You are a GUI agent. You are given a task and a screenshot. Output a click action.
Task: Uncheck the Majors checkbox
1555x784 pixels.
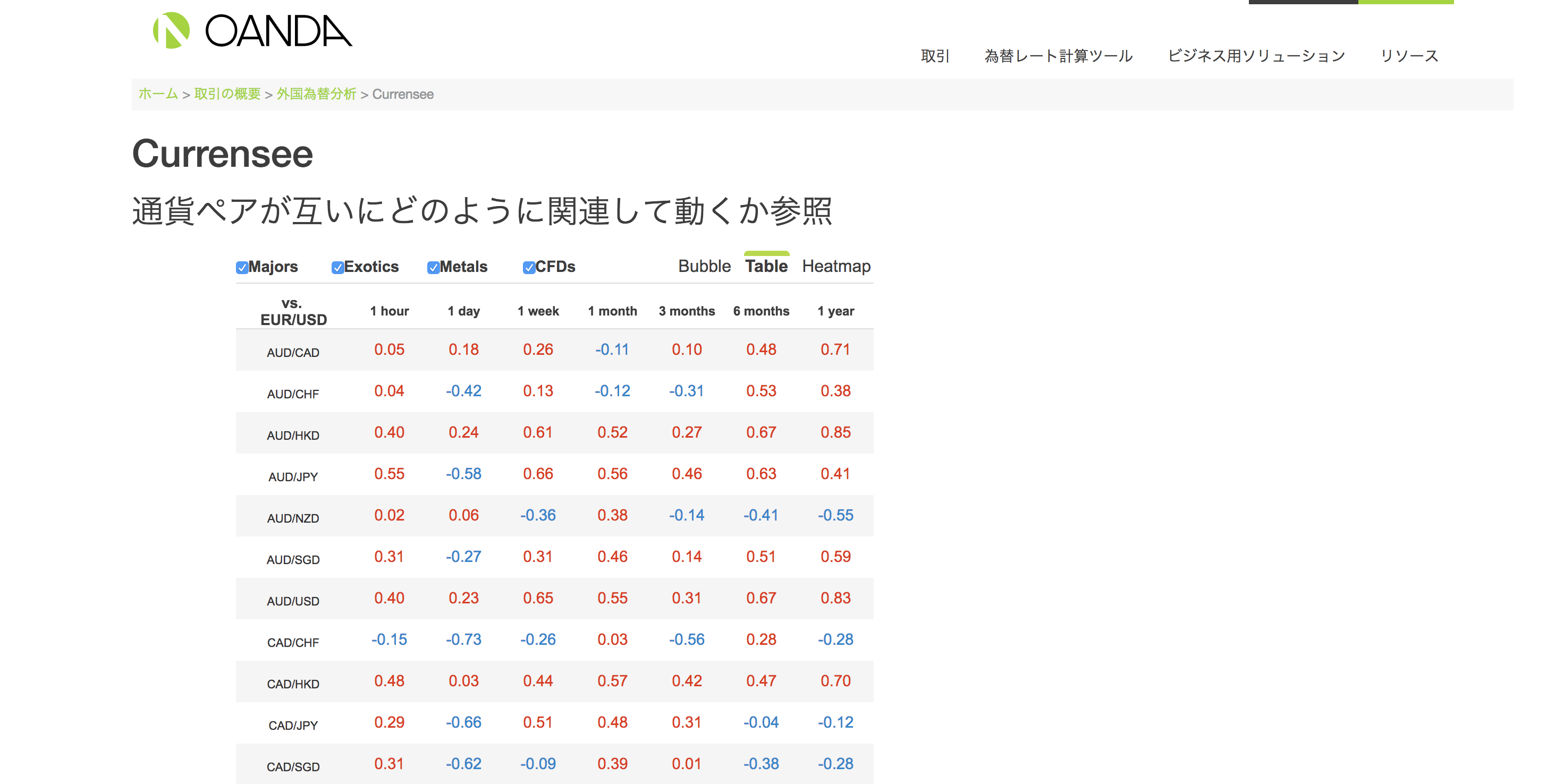point(242,267)
